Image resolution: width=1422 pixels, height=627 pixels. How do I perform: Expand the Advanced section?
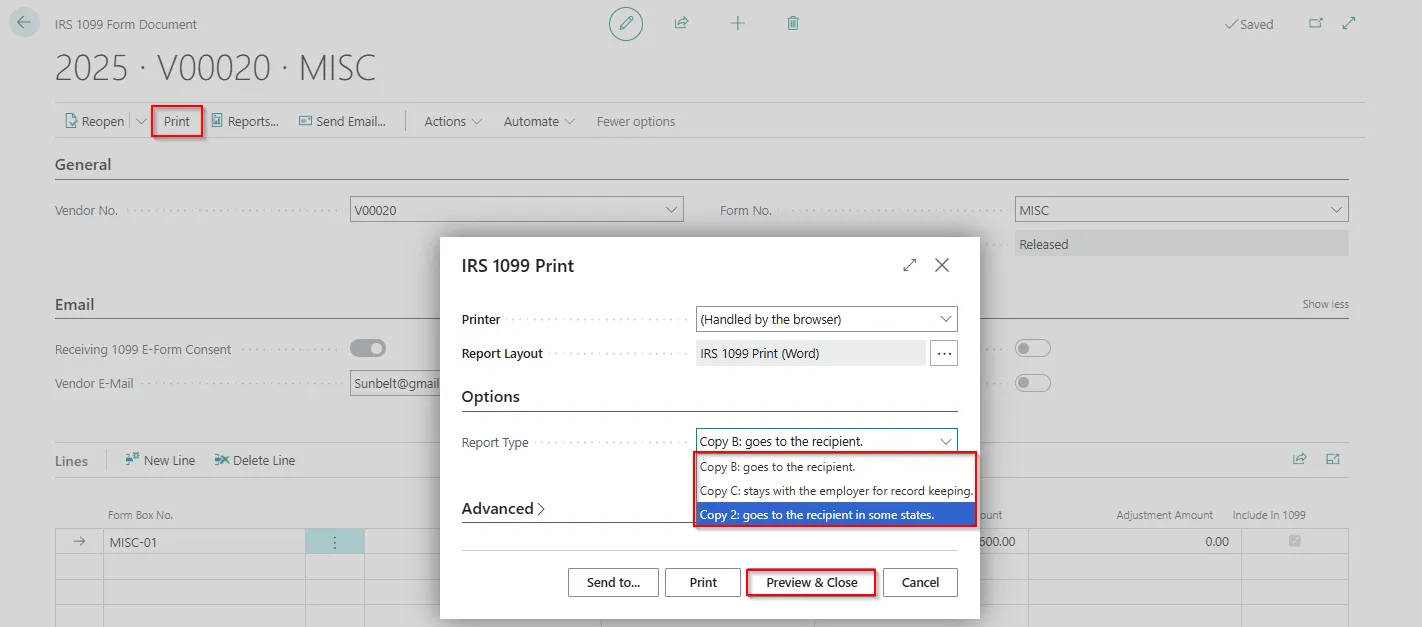point(503,508)
